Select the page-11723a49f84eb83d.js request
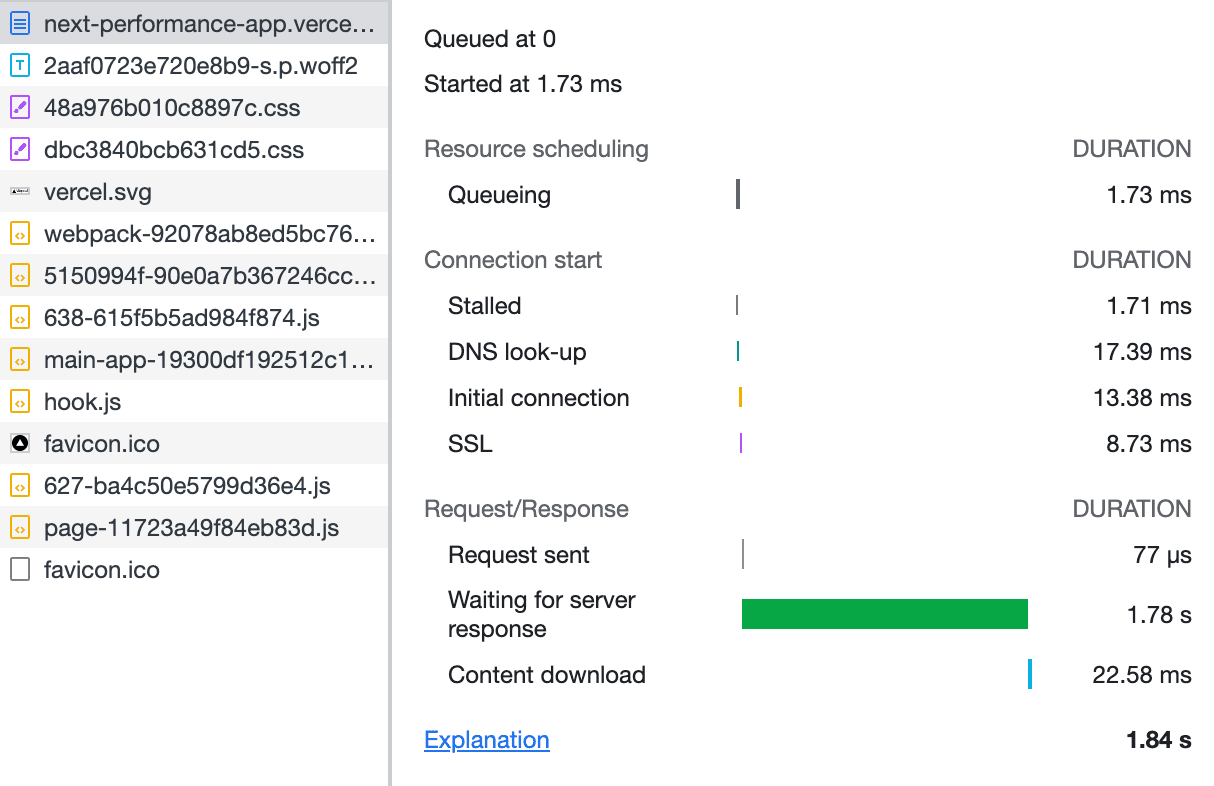The height and width of the screenshot is (786, 1214). point(191,528)
